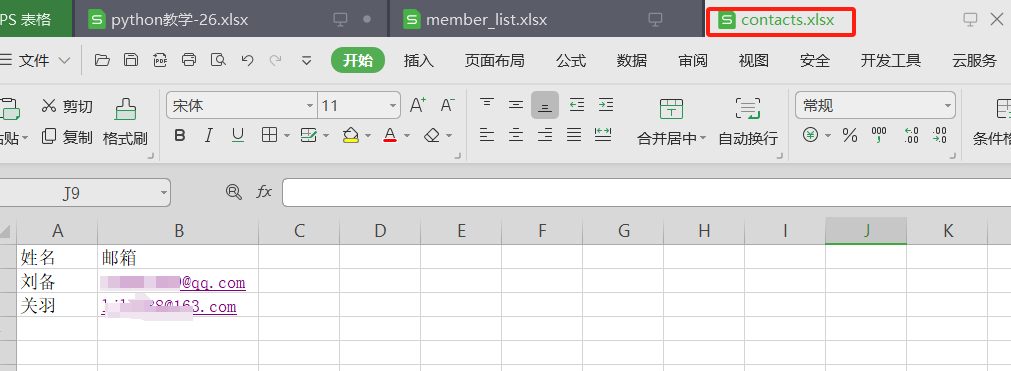Switch to 数据 ribbon tab

(632, 61)
